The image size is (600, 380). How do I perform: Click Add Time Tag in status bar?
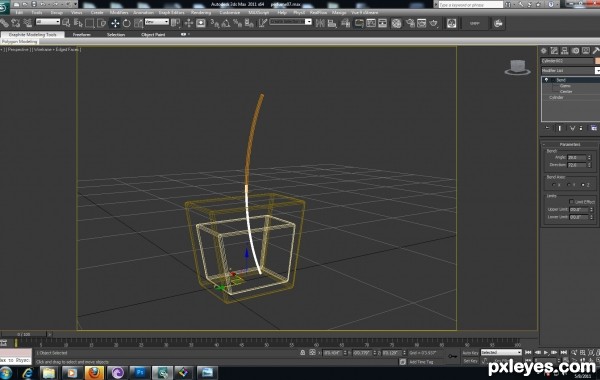coord(421,362)
